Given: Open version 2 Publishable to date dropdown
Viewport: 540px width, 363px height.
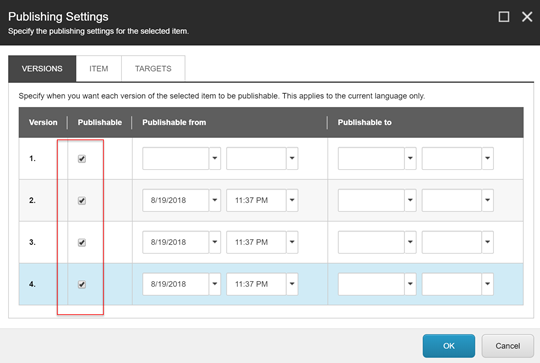Looking at the screenshot, I should pos(410,200).
